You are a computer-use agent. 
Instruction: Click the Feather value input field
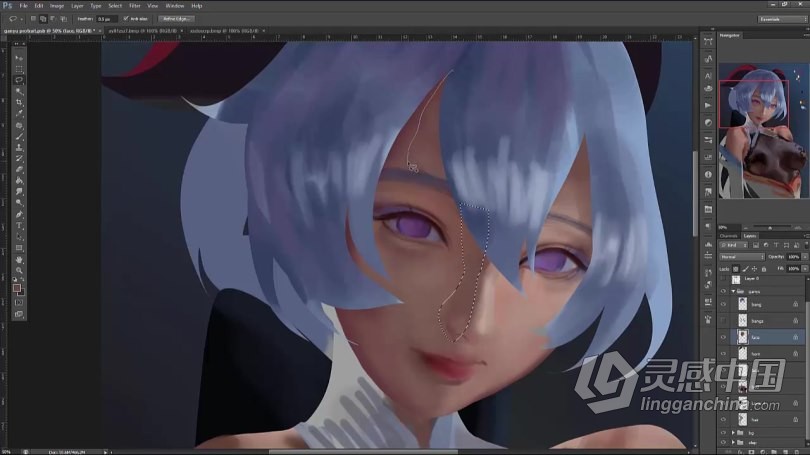click(x=105, y=19)
